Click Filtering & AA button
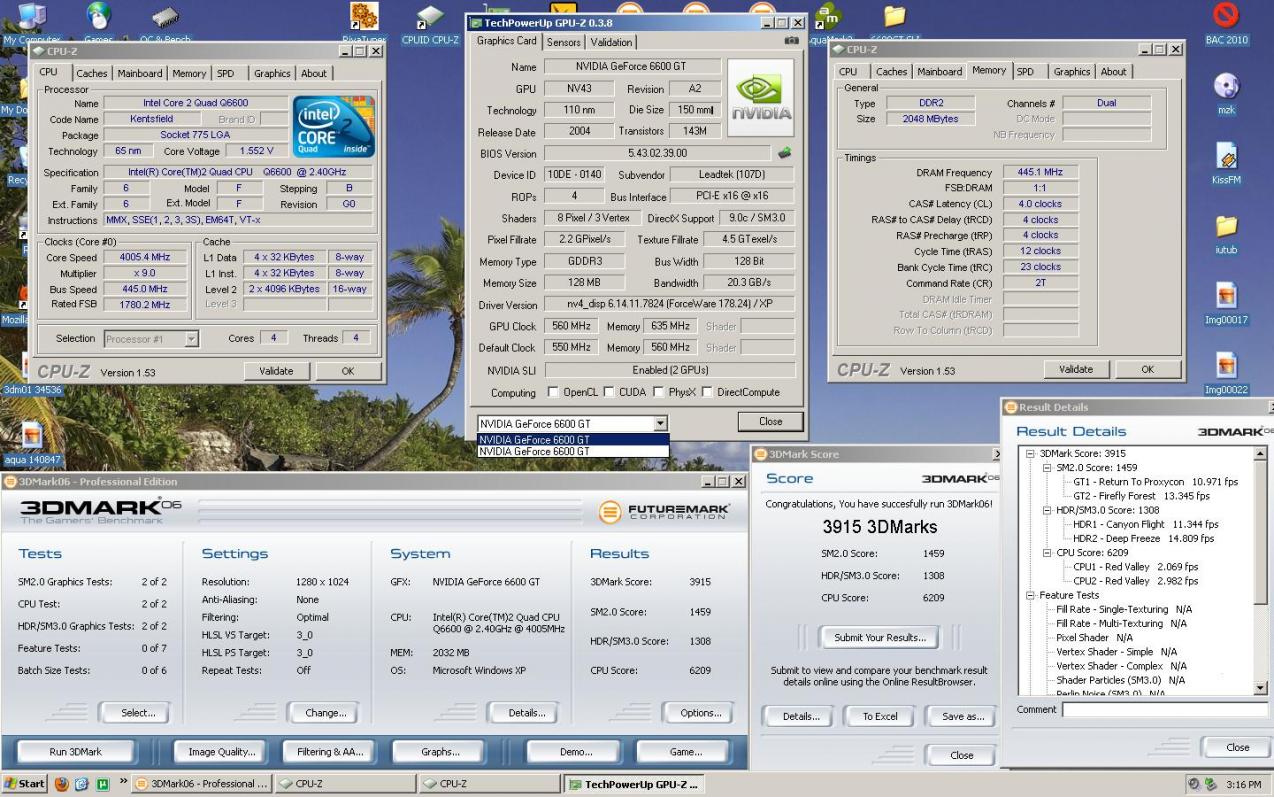This screenshot has height=797, width=1274. click(329, 752)
